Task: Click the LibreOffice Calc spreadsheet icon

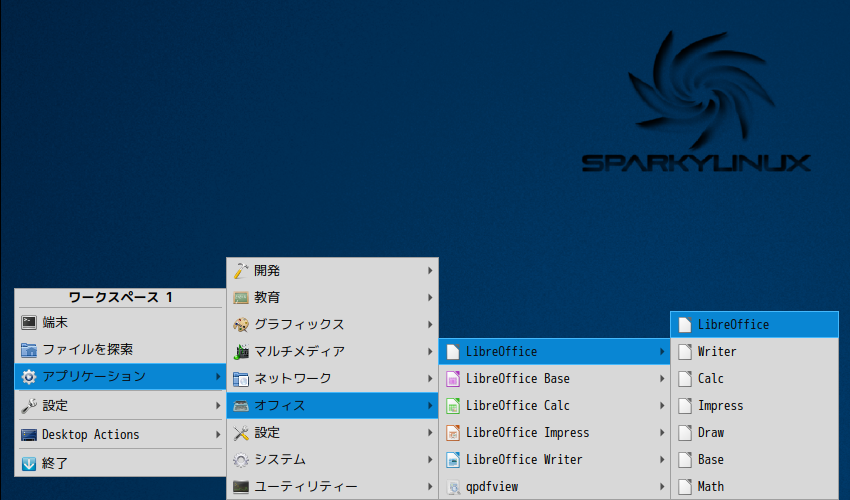Action: coord(453,406)
